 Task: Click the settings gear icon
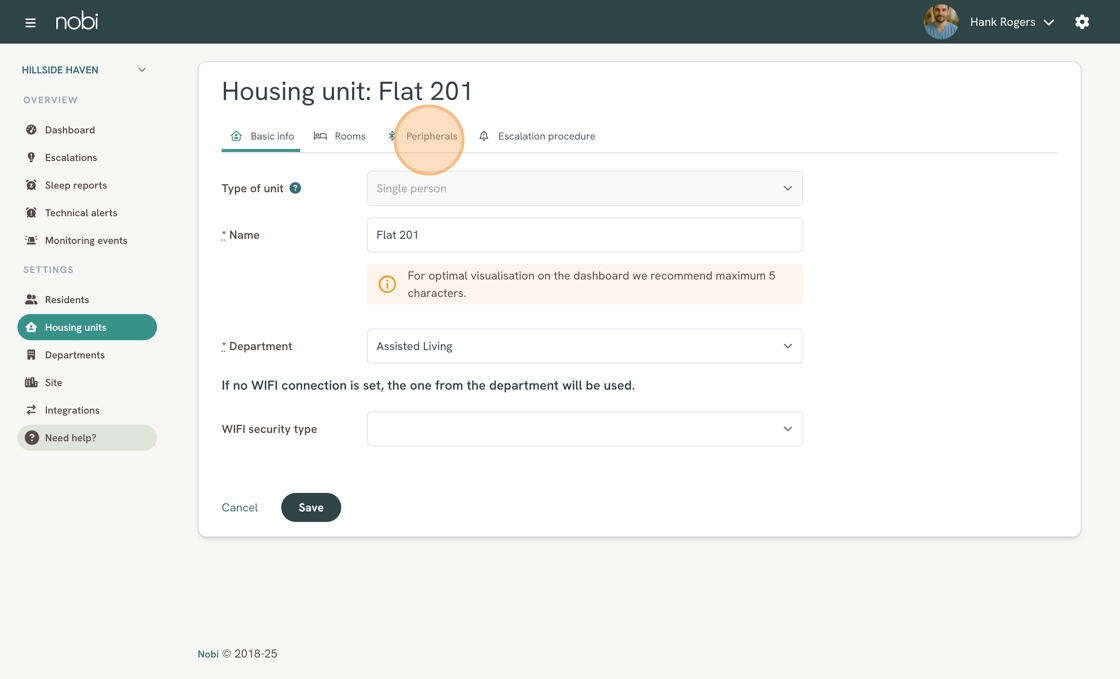click(1082, 22)
